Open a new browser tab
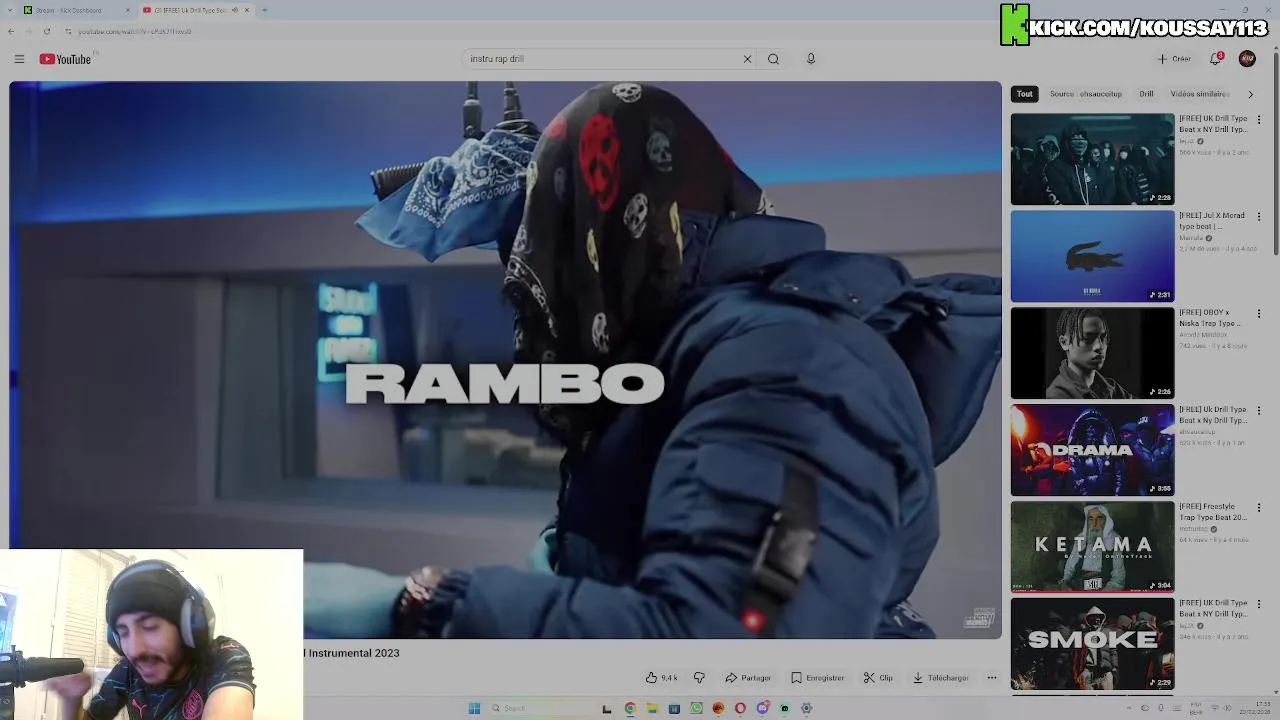 coord(264,10)
